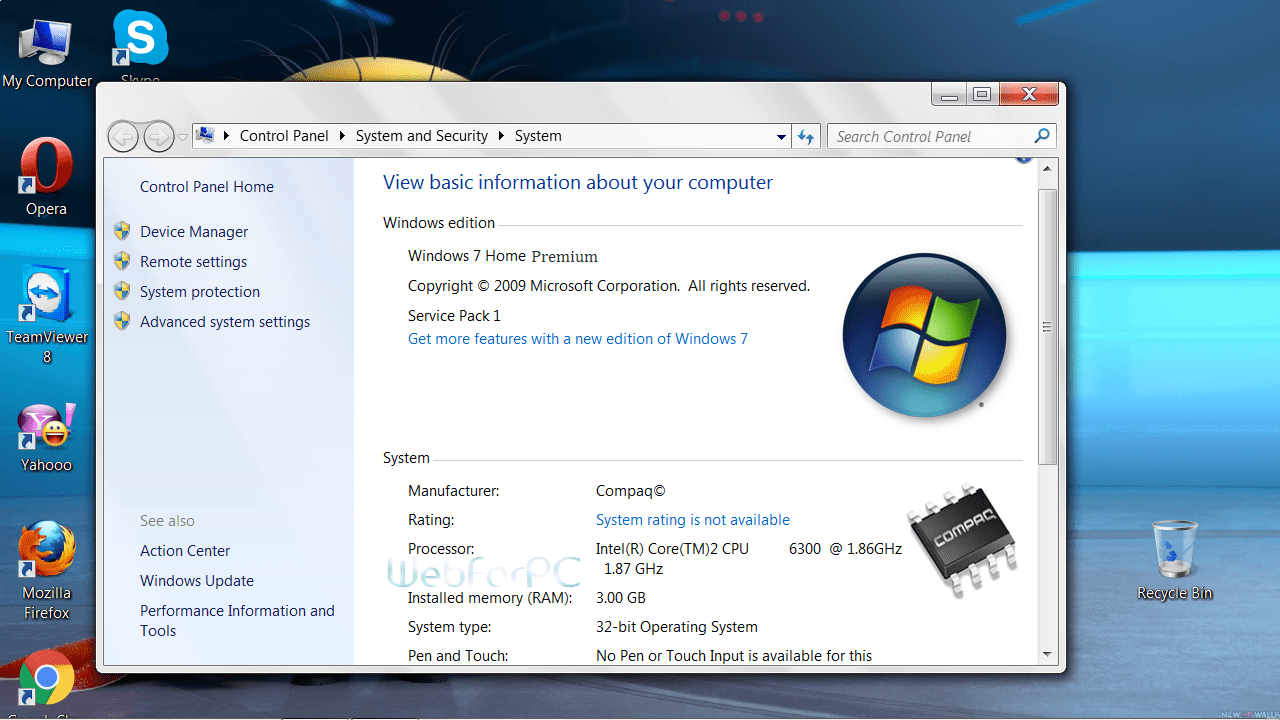Close the System window
1280x720 pixels.
coord(1027,94)
